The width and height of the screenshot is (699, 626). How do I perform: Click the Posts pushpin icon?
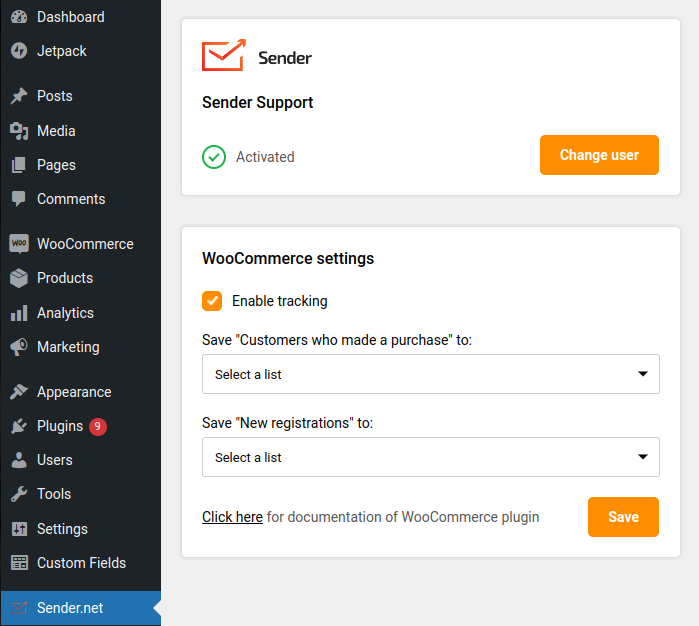19,96
